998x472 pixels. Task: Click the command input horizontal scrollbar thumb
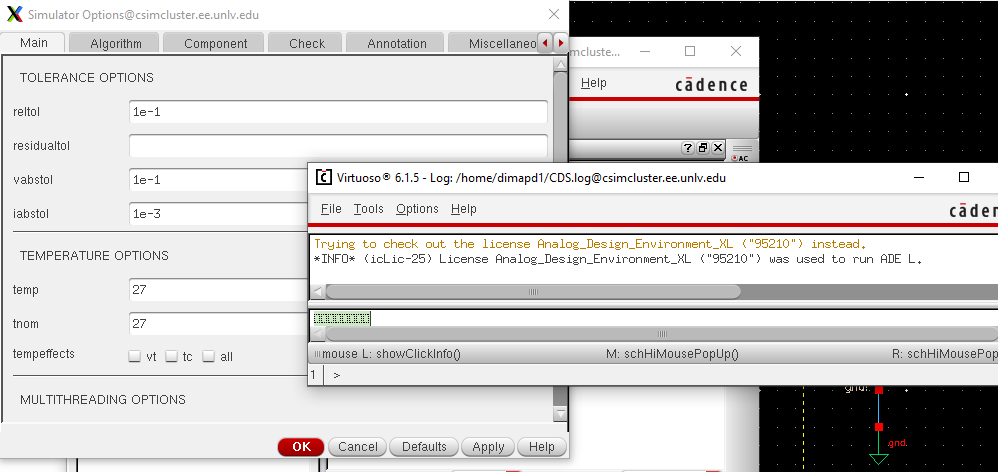tap(662, 334)
